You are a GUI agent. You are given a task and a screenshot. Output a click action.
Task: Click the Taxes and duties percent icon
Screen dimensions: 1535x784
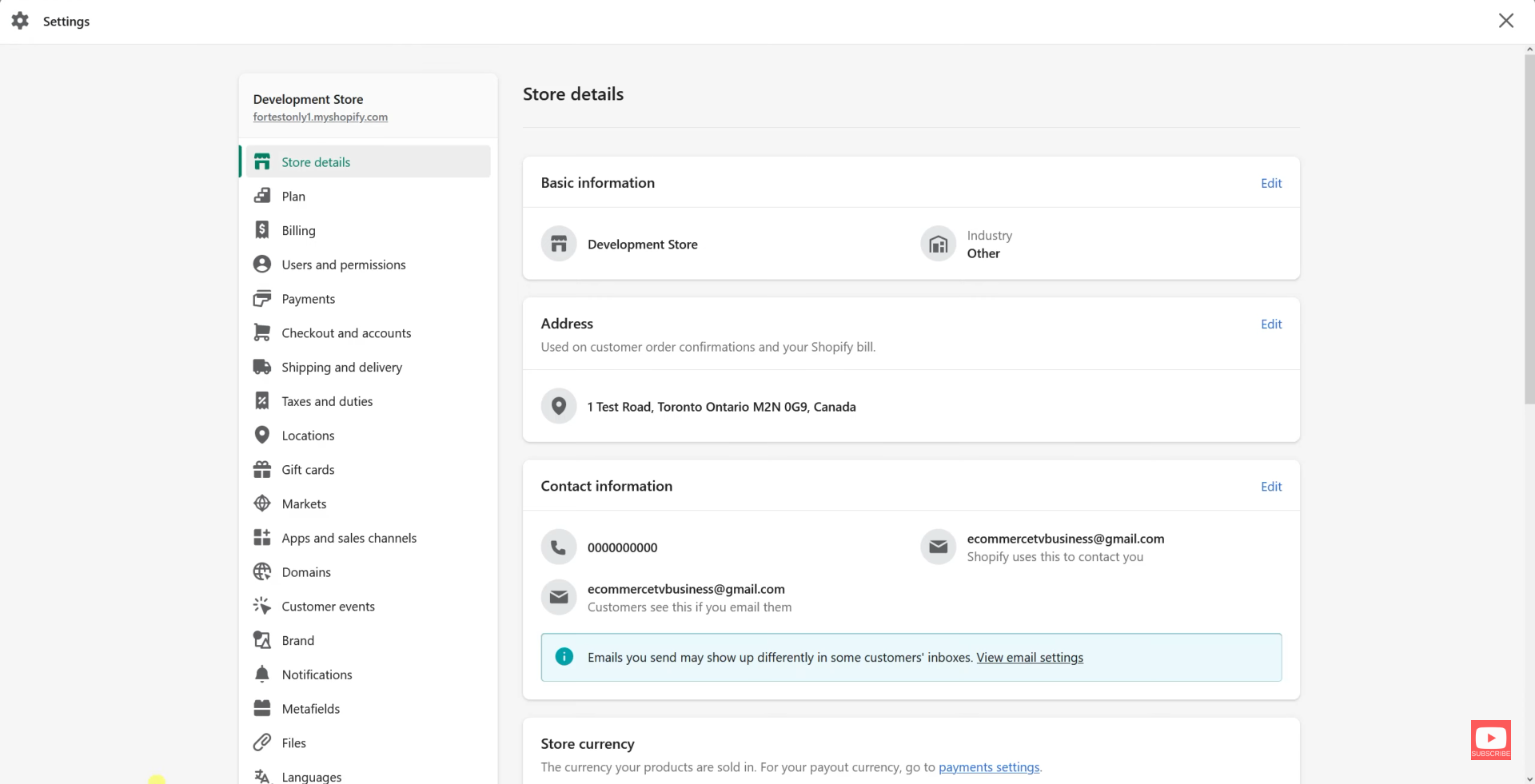[262, 400]
